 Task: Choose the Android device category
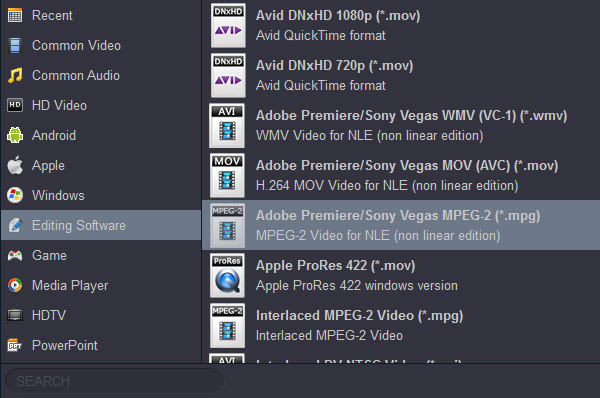tap(101, 135)
